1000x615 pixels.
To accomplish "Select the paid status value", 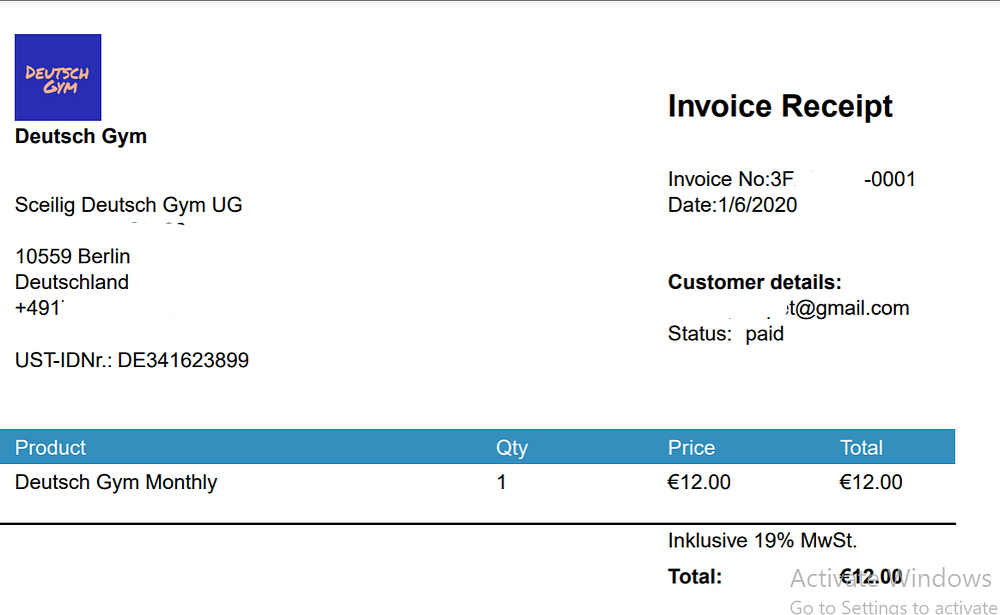I will pos(764,334).
